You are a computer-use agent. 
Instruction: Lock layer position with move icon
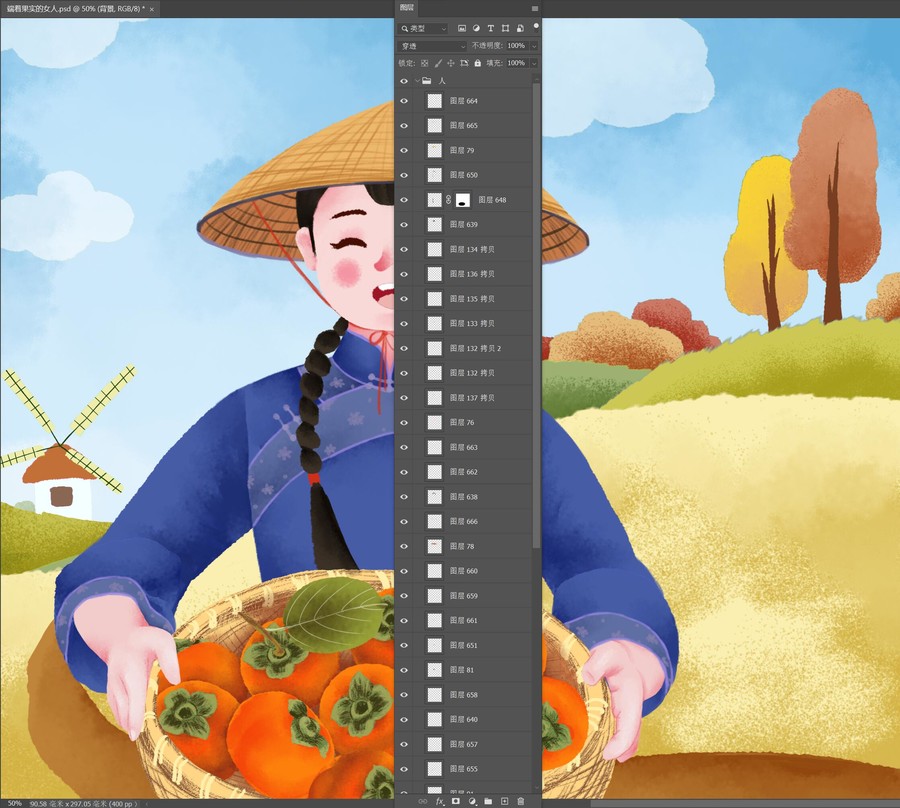pos(451,63)
